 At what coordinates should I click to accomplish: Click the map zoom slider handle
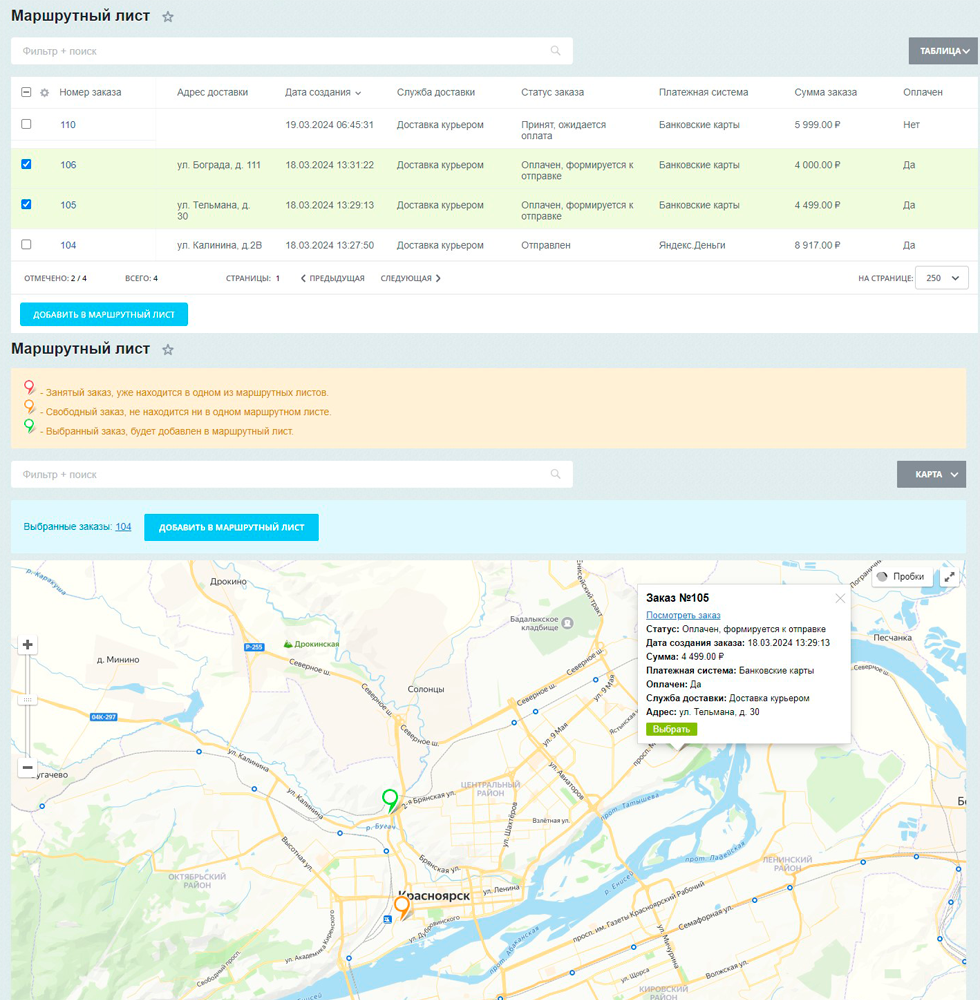coord(27,700)
